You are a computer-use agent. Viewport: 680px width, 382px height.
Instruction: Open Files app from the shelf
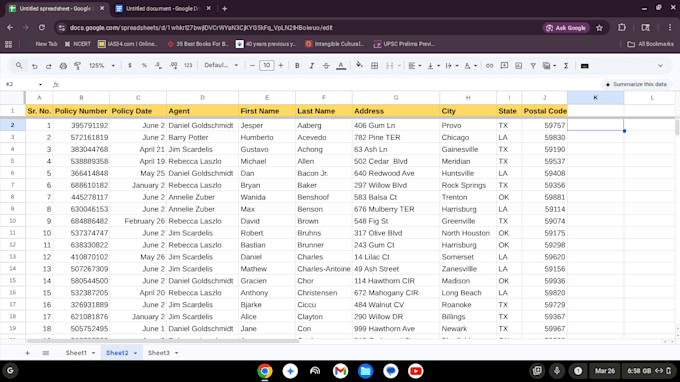[x=366, y=371]
